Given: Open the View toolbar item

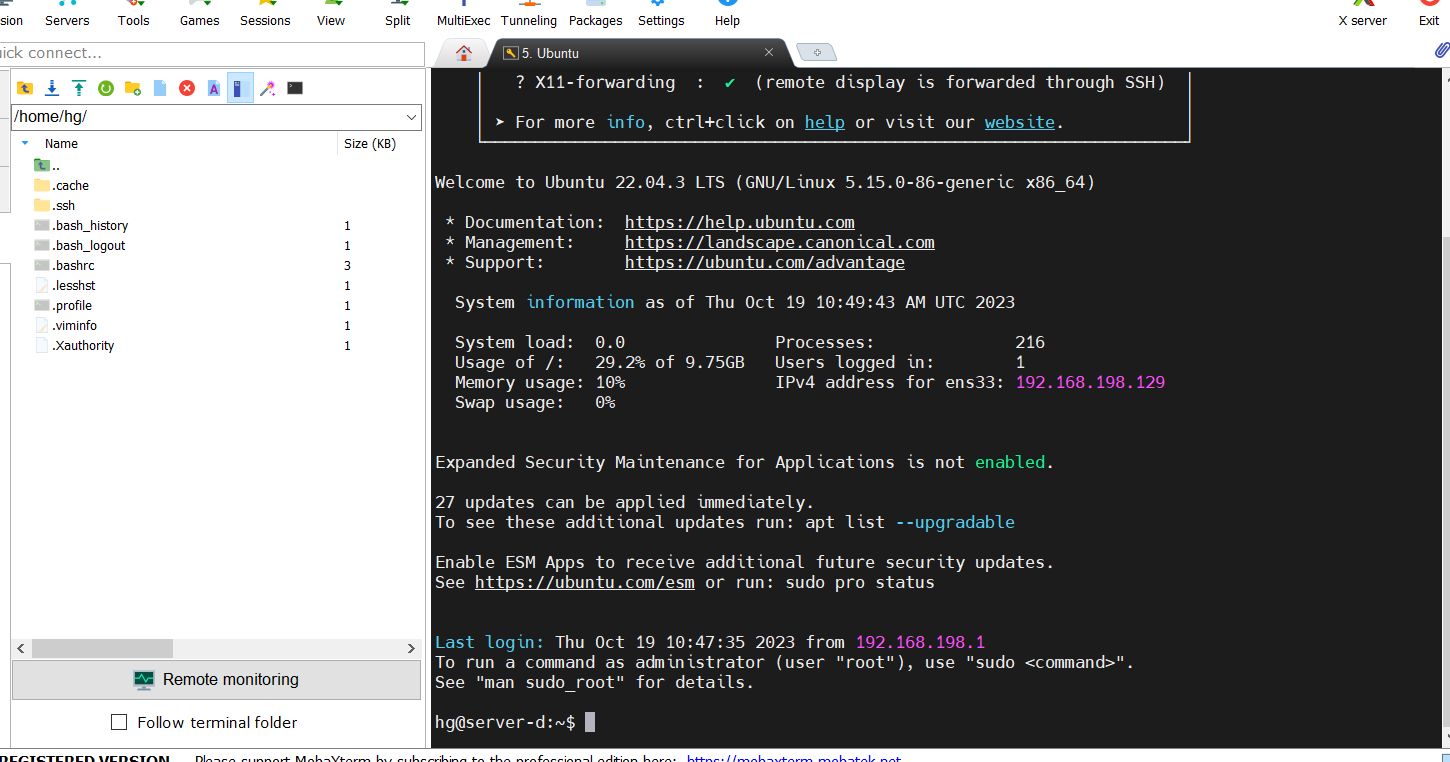Looking at the screenshot, I should click(331, 14).
